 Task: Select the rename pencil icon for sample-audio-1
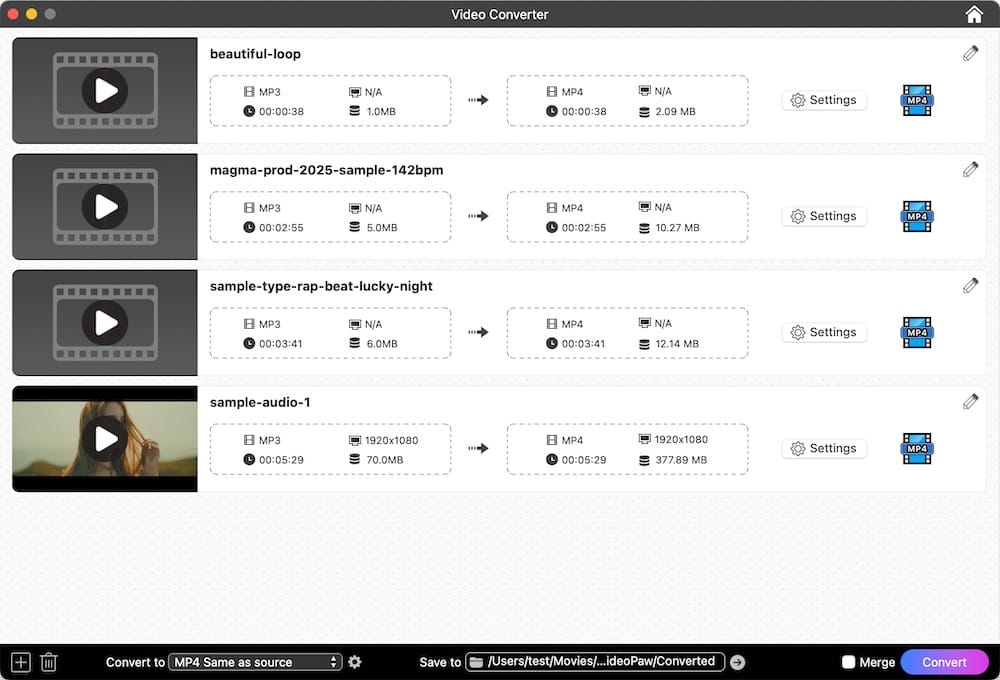pos(969,401)
